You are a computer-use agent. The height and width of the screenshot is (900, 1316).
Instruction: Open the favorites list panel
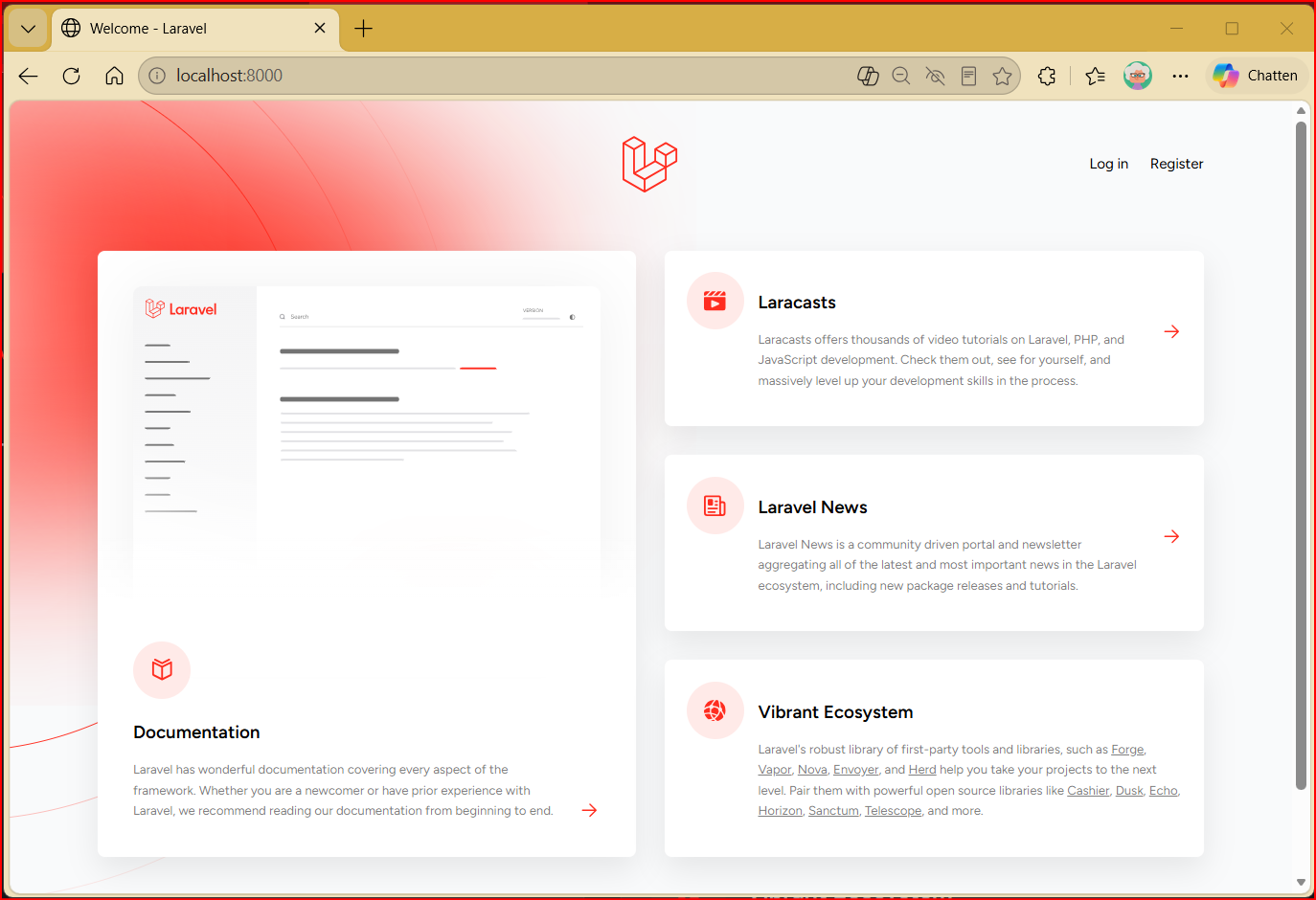pos(1096,76)
